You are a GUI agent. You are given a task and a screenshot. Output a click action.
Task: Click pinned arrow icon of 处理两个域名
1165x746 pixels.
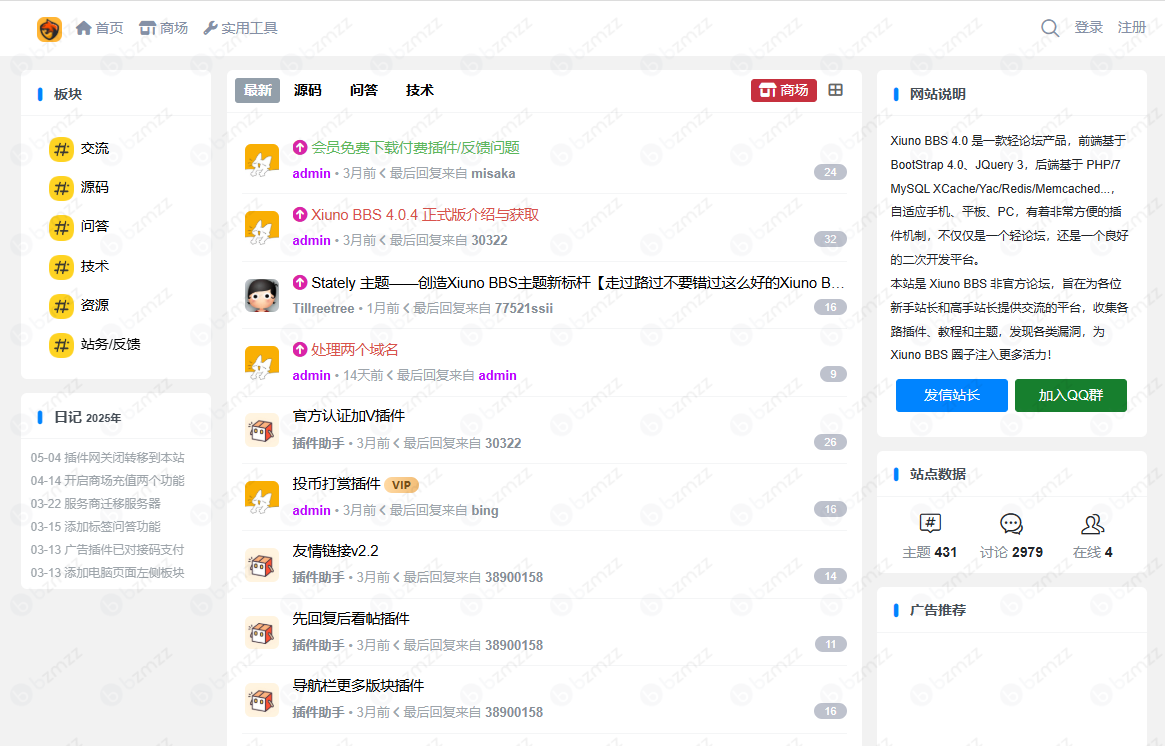pos(300,349)
